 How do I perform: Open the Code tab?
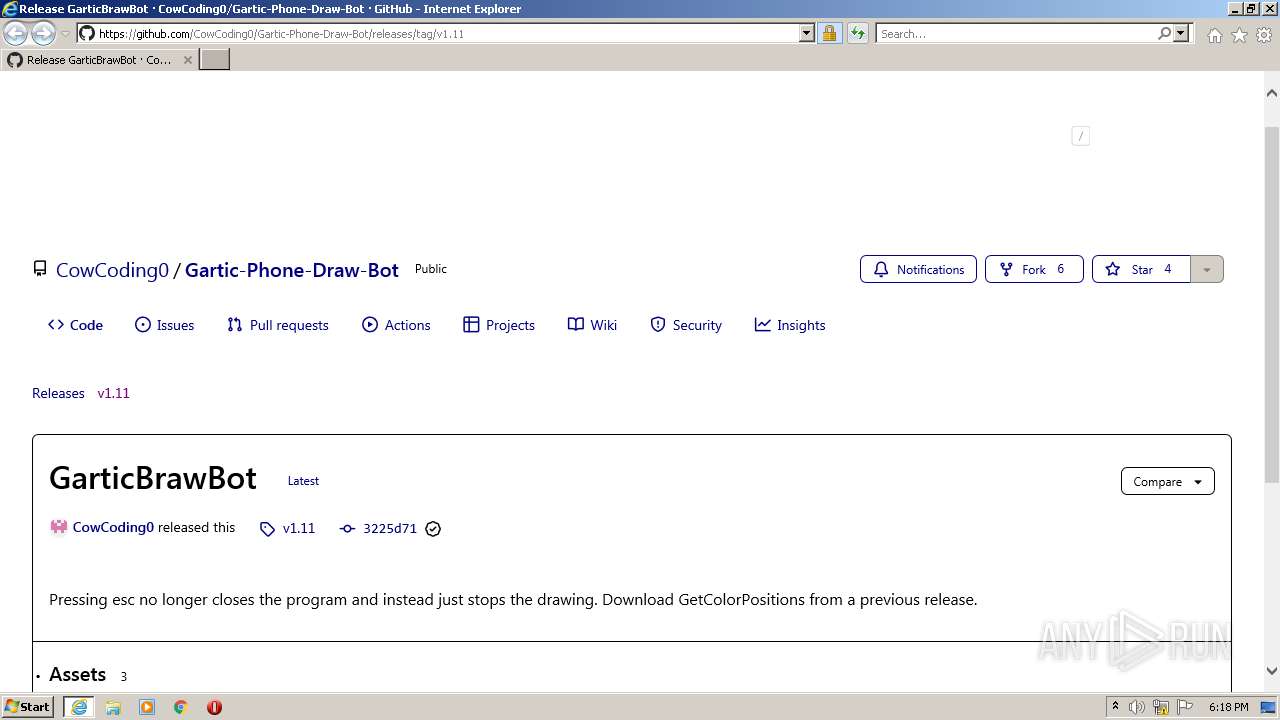(75, 325)
